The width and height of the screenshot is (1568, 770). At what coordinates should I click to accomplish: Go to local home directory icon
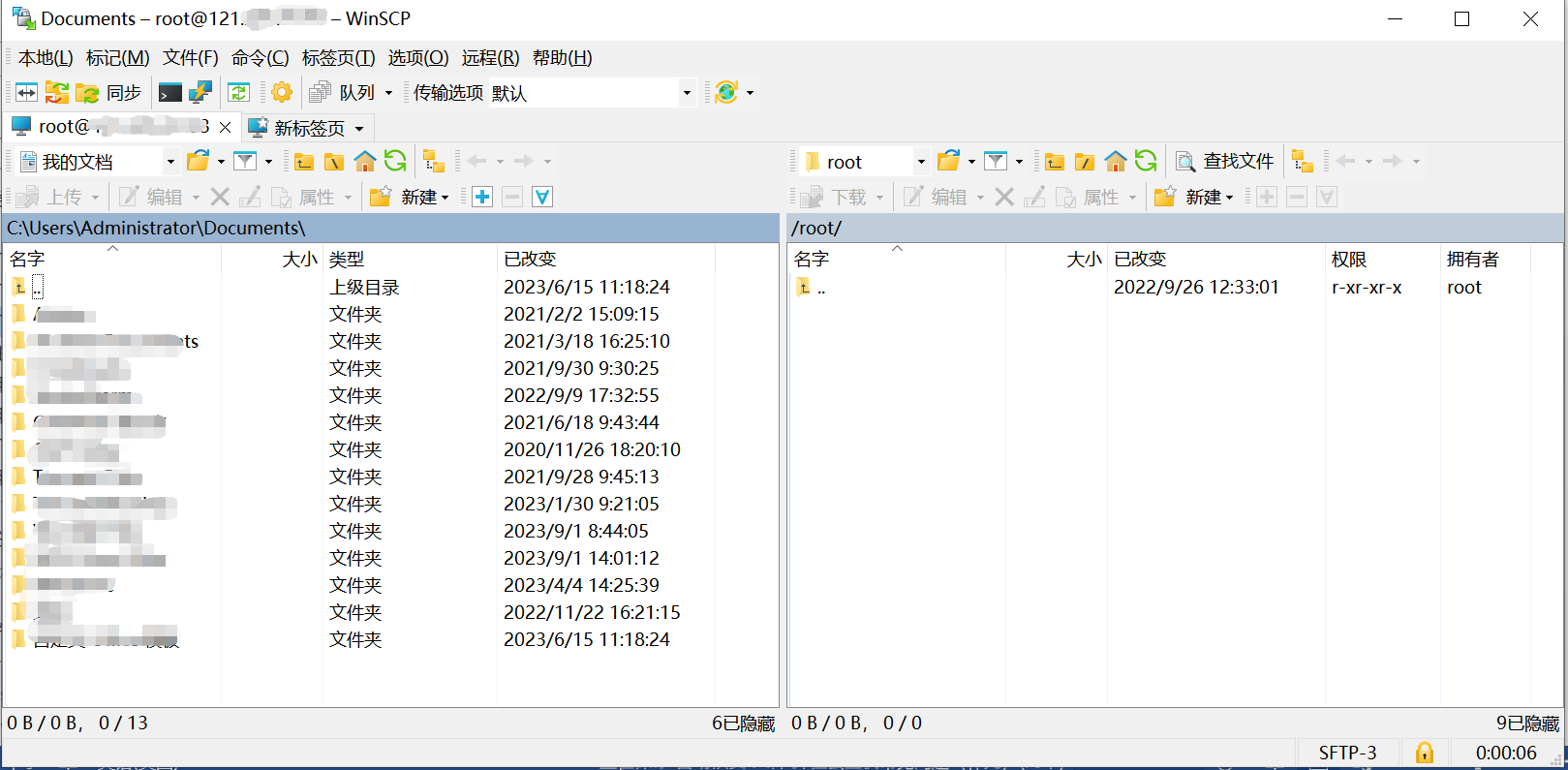(x=364, y=162)
